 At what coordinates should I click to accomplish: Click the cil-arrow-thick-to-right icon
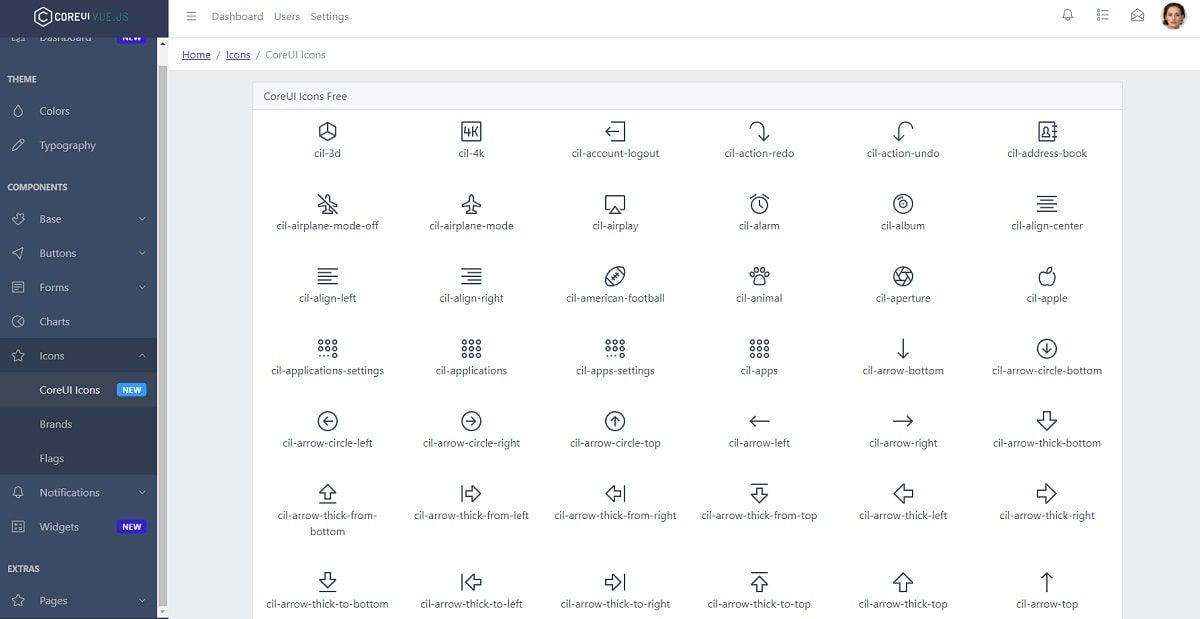615,581
